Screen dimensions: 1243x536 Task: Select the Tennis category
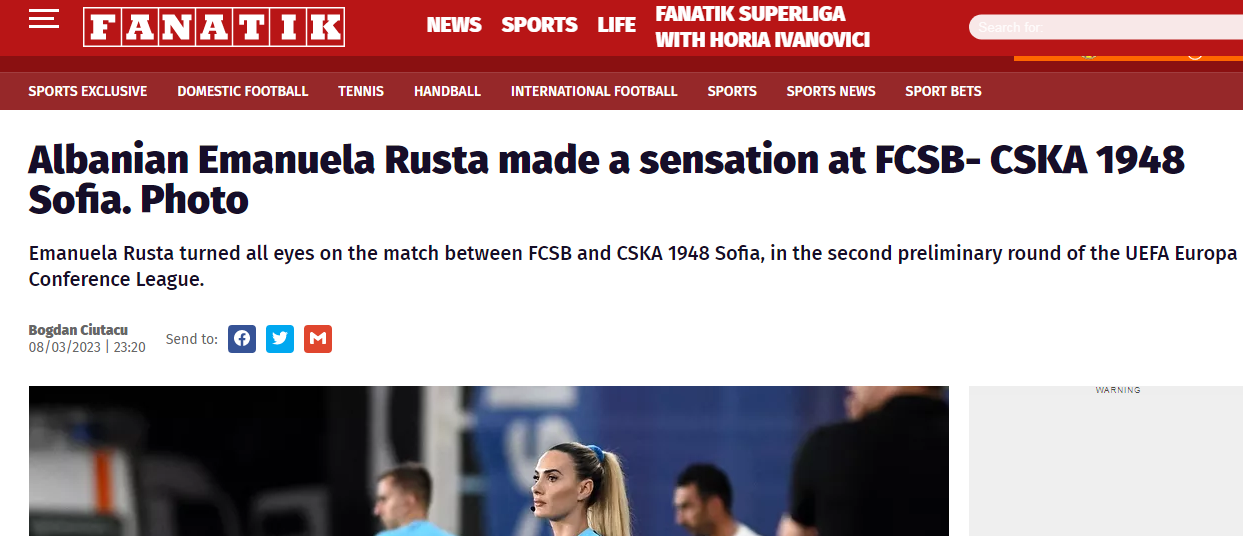pos(361,91)
